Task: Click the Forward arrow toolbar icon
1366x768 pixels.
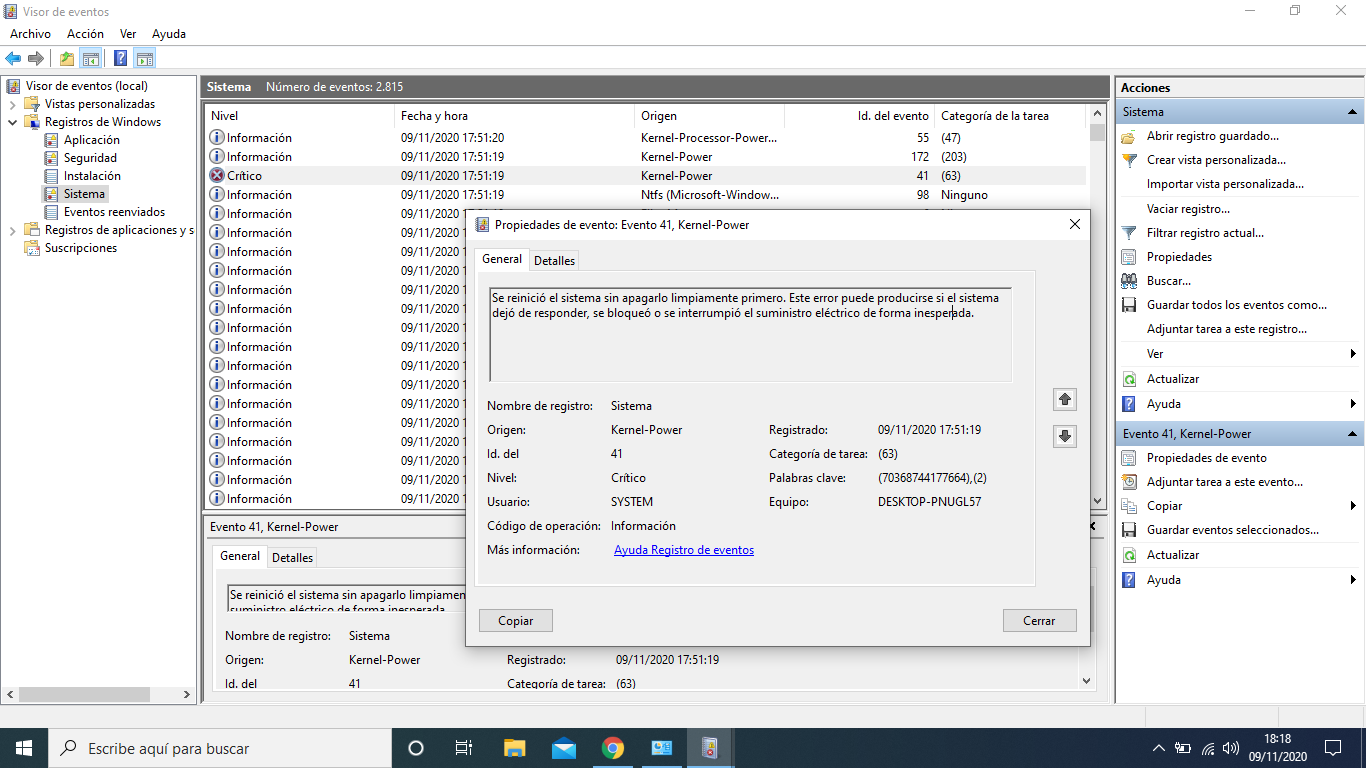Action: 36,58
